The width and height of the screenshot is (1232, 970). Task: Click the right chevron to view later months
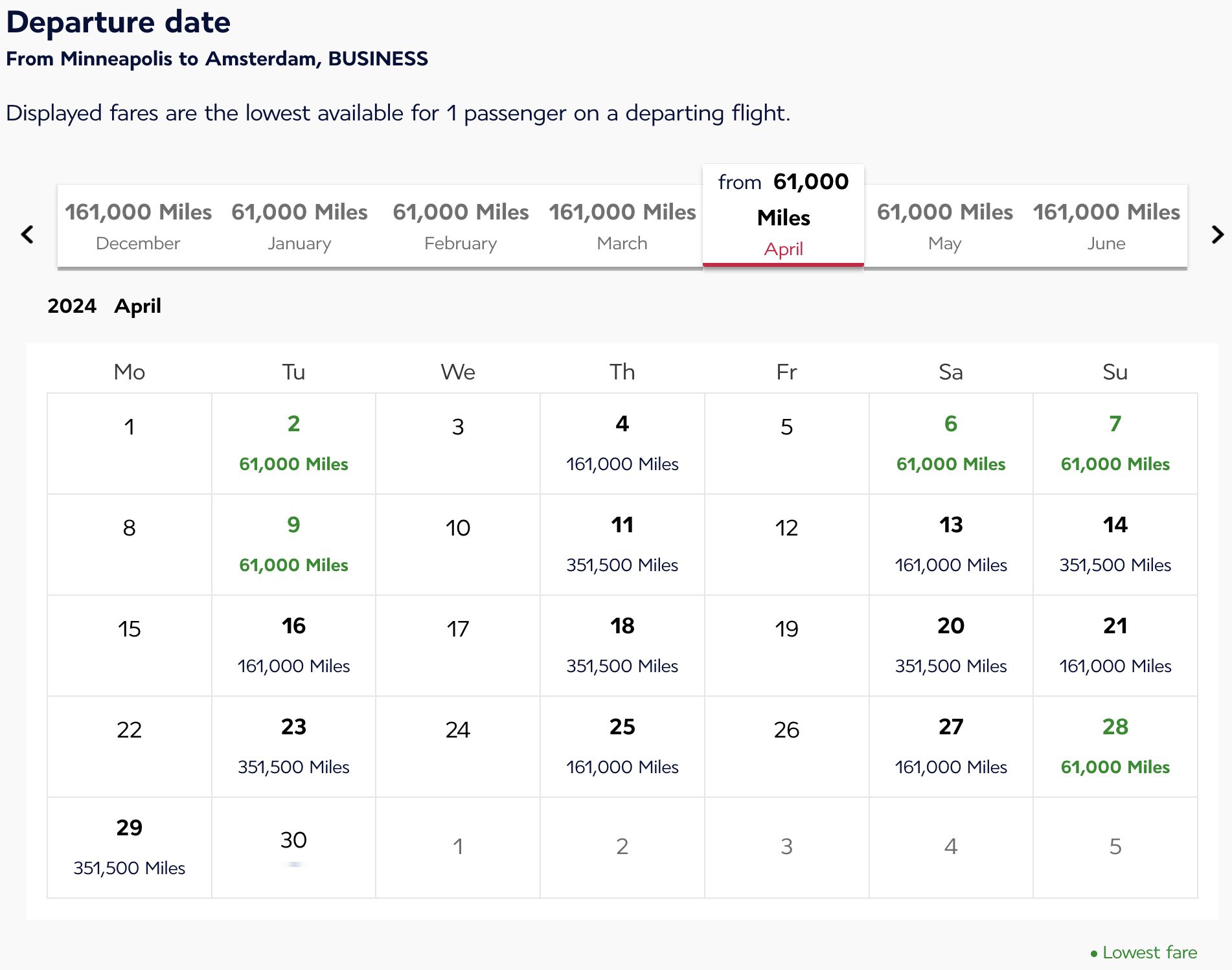pyautogui.click(x=1217, y=234)
